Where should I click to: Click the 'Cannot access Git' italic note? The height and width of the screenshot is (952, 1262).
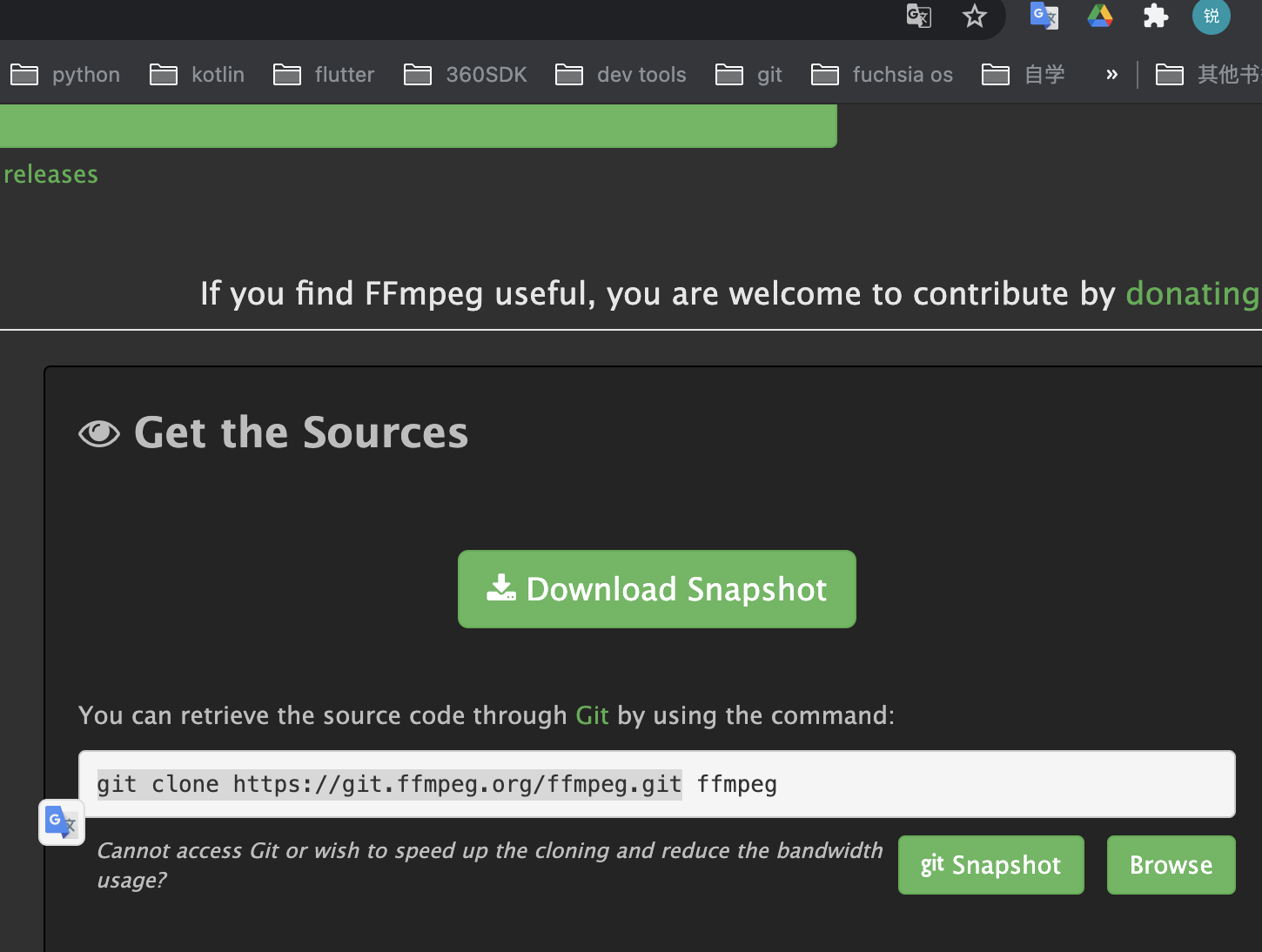point(489,865)
